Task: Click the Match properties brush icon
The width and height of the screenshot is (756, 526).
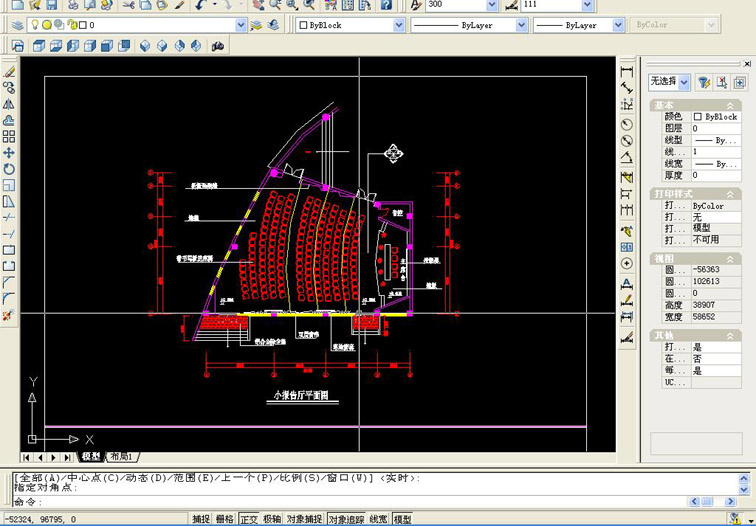Action: click(x=180, y=5)
